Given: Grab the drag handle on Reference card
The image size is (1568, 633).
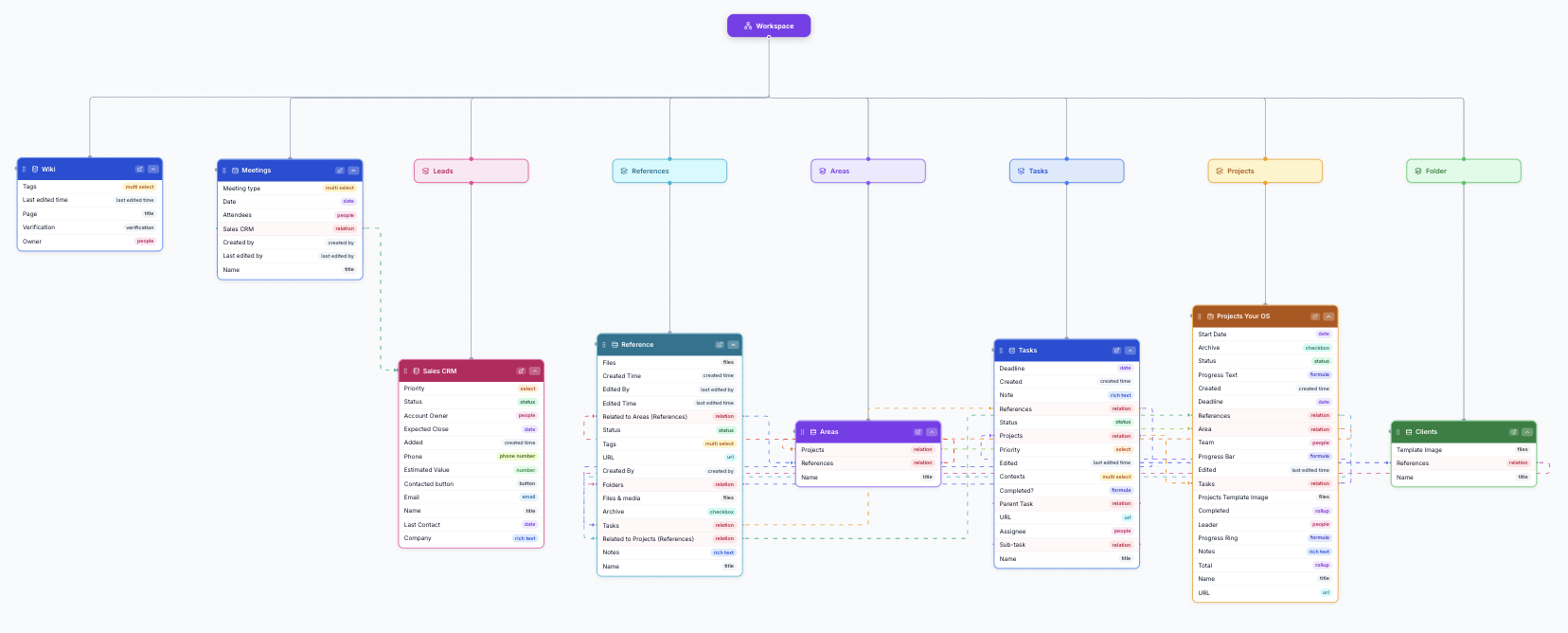Looking at the screenshot, I should 604,345.
